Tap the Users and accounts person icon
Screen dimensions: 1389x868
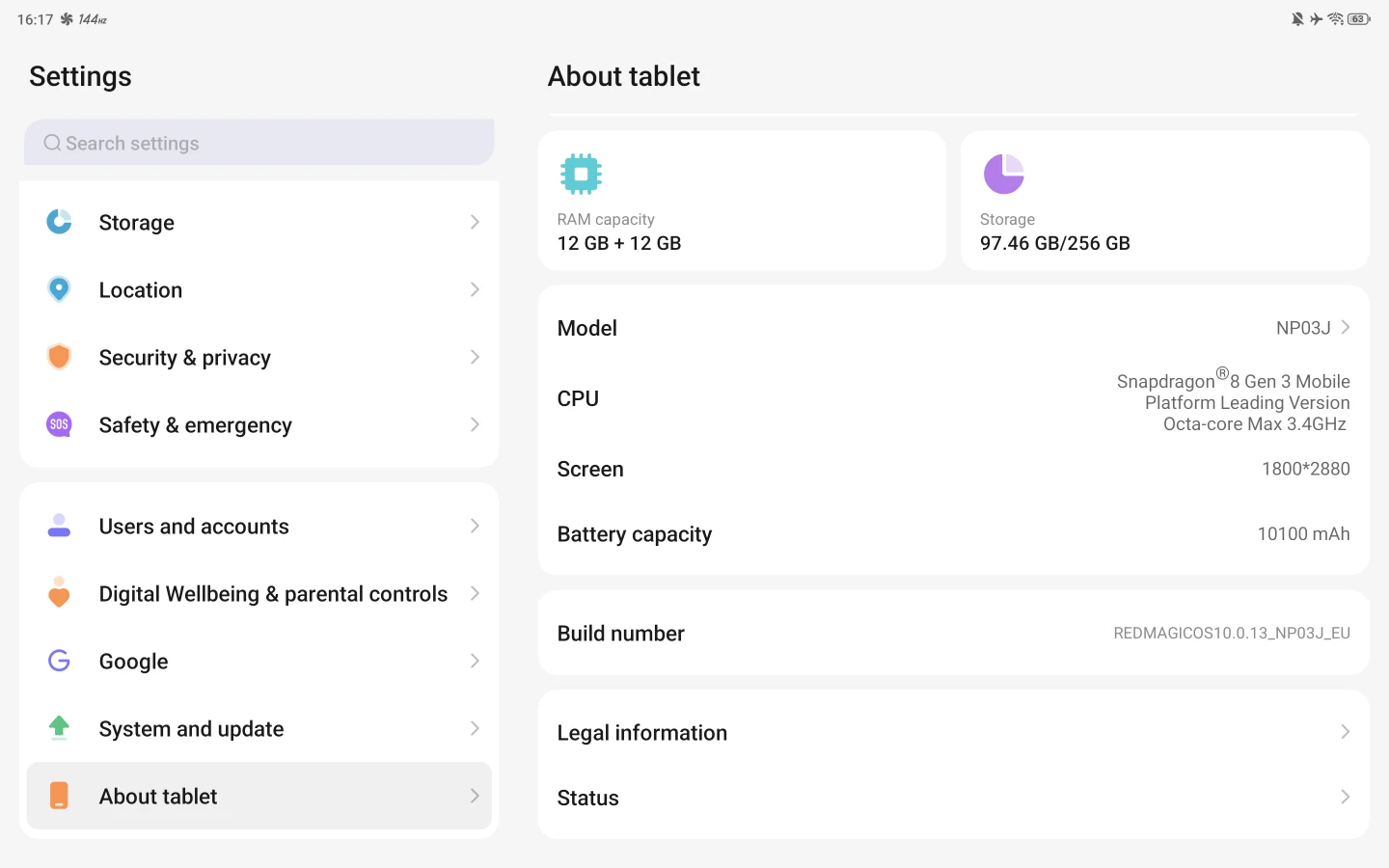[x=59, y=526]
